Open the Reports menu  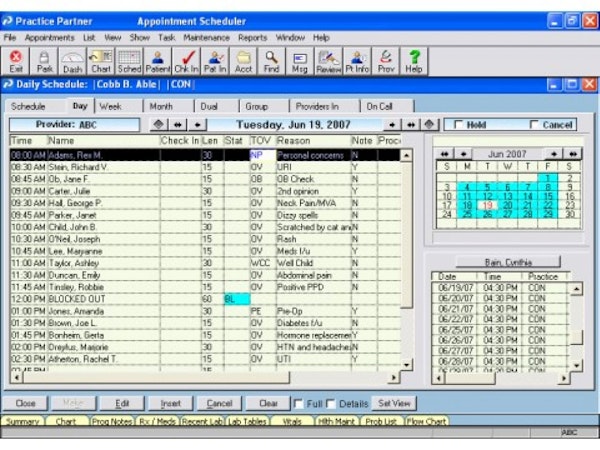253,38
